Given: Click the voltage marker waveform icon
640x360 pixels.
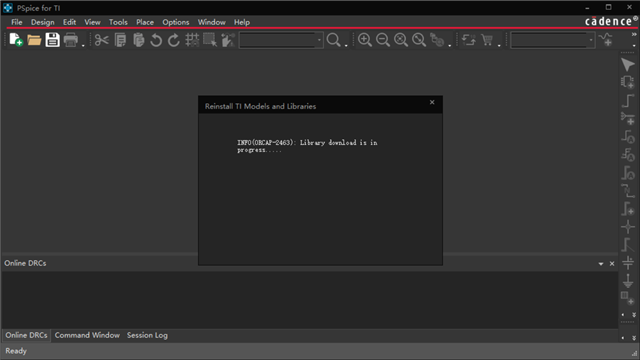Looking at the screenshot, I should coord(606,40).
